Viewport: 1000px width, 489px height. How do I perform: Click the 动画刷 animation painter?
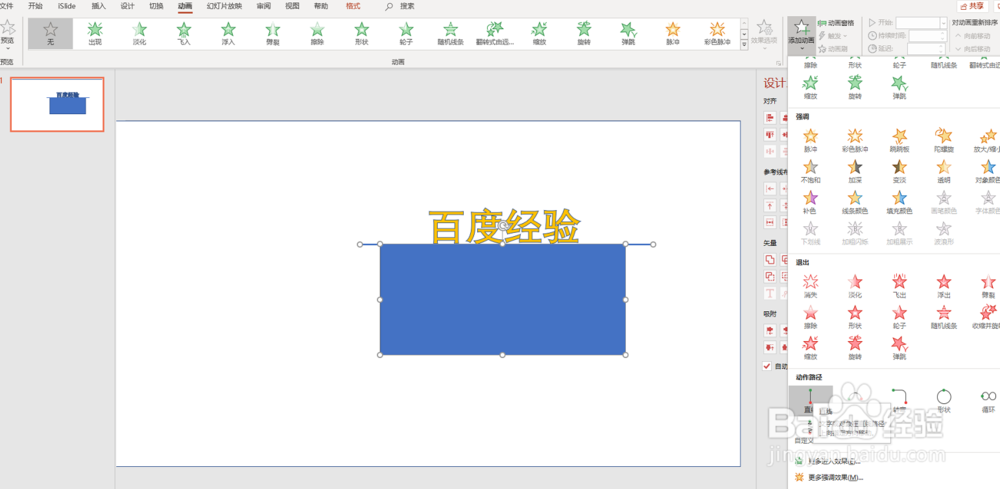click(831, 48)
